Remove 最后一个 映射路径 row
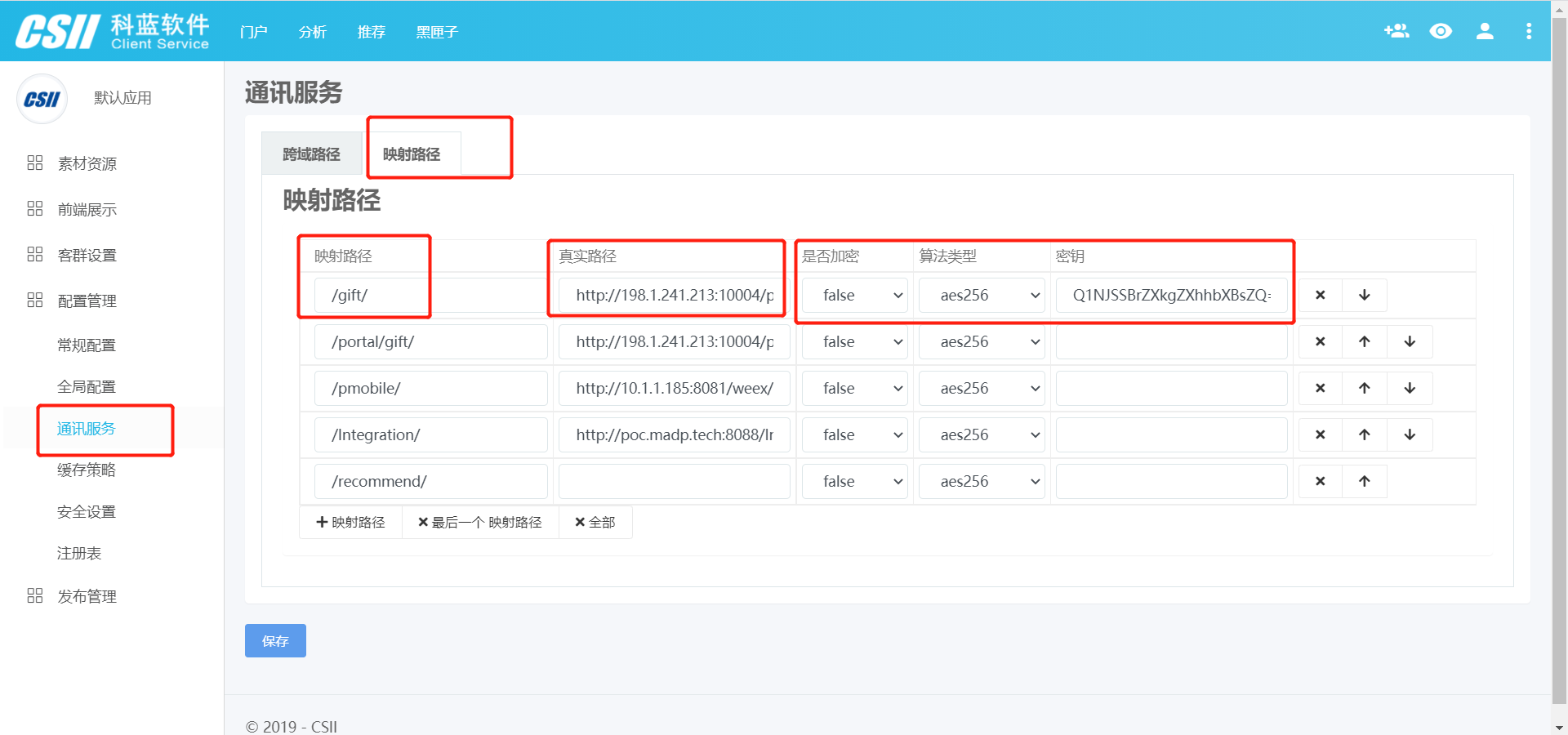The height and width of the screenshot is (735, 1568). tap(480, 522)
